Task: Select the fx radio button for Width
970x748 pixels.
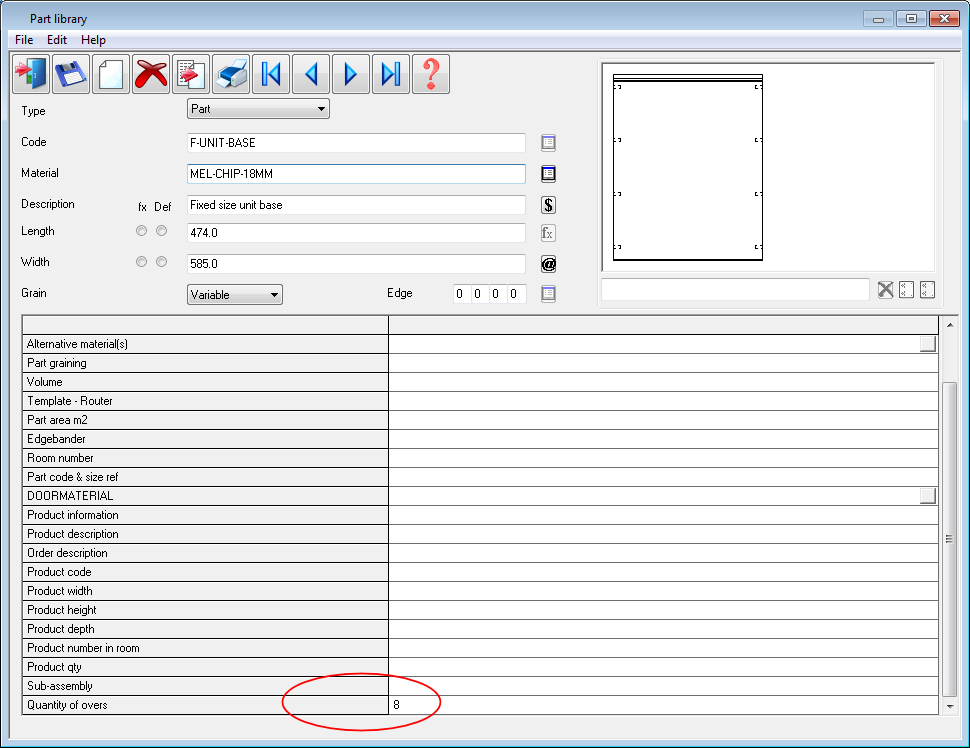Action: point(142,262)
